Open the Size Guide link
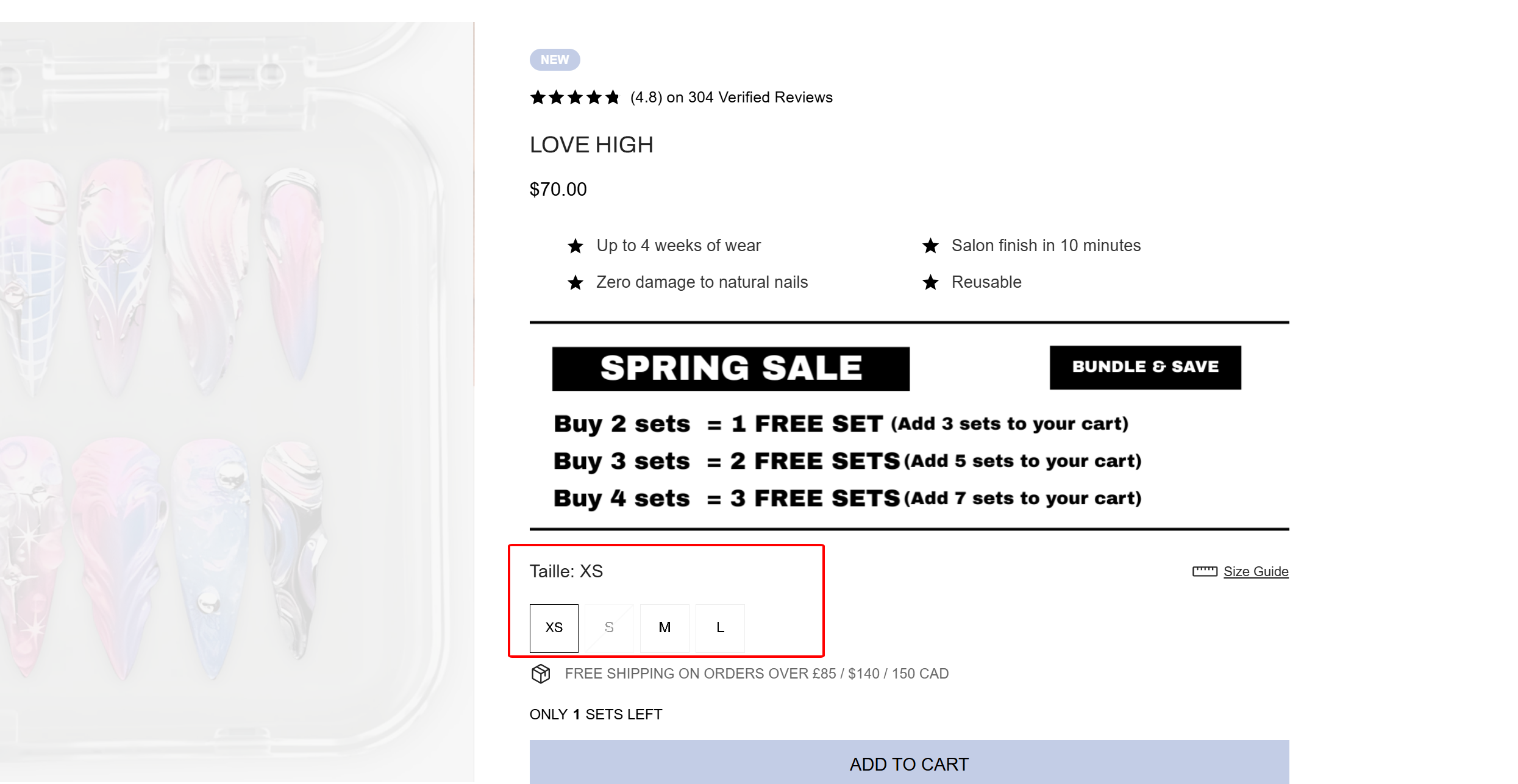The width and height of the screenshot is (1518, 784). (1256, 572)
